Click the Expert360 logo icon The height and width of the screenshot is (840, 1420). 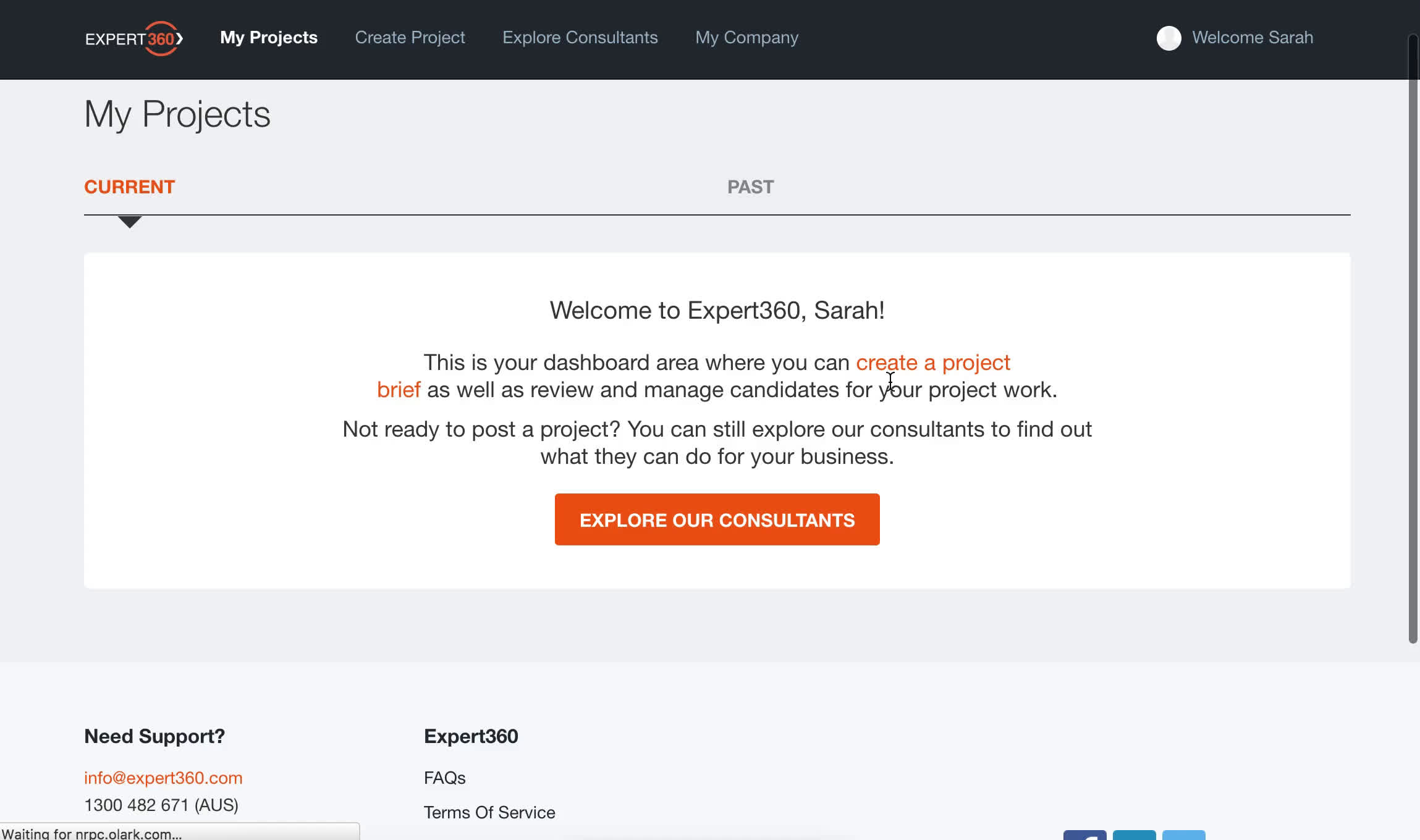(134, 38)
